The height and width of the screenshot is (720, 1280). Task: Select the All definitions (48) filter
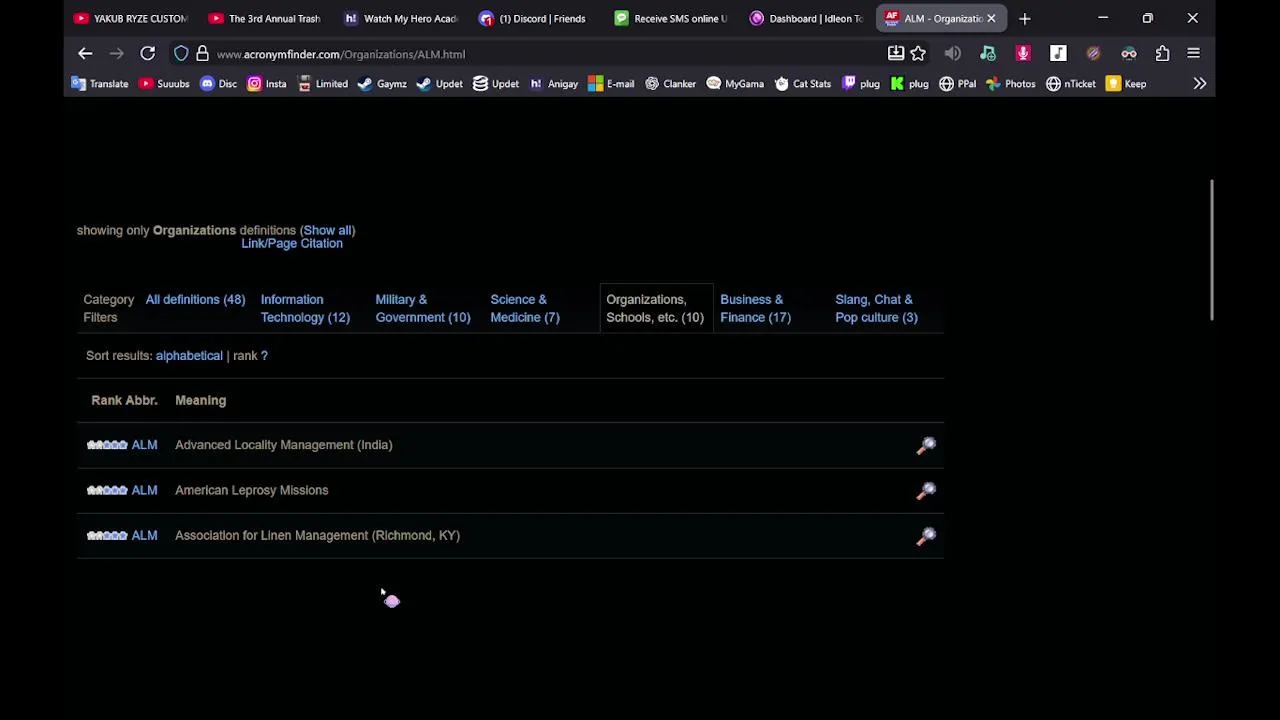coord(195,300)
